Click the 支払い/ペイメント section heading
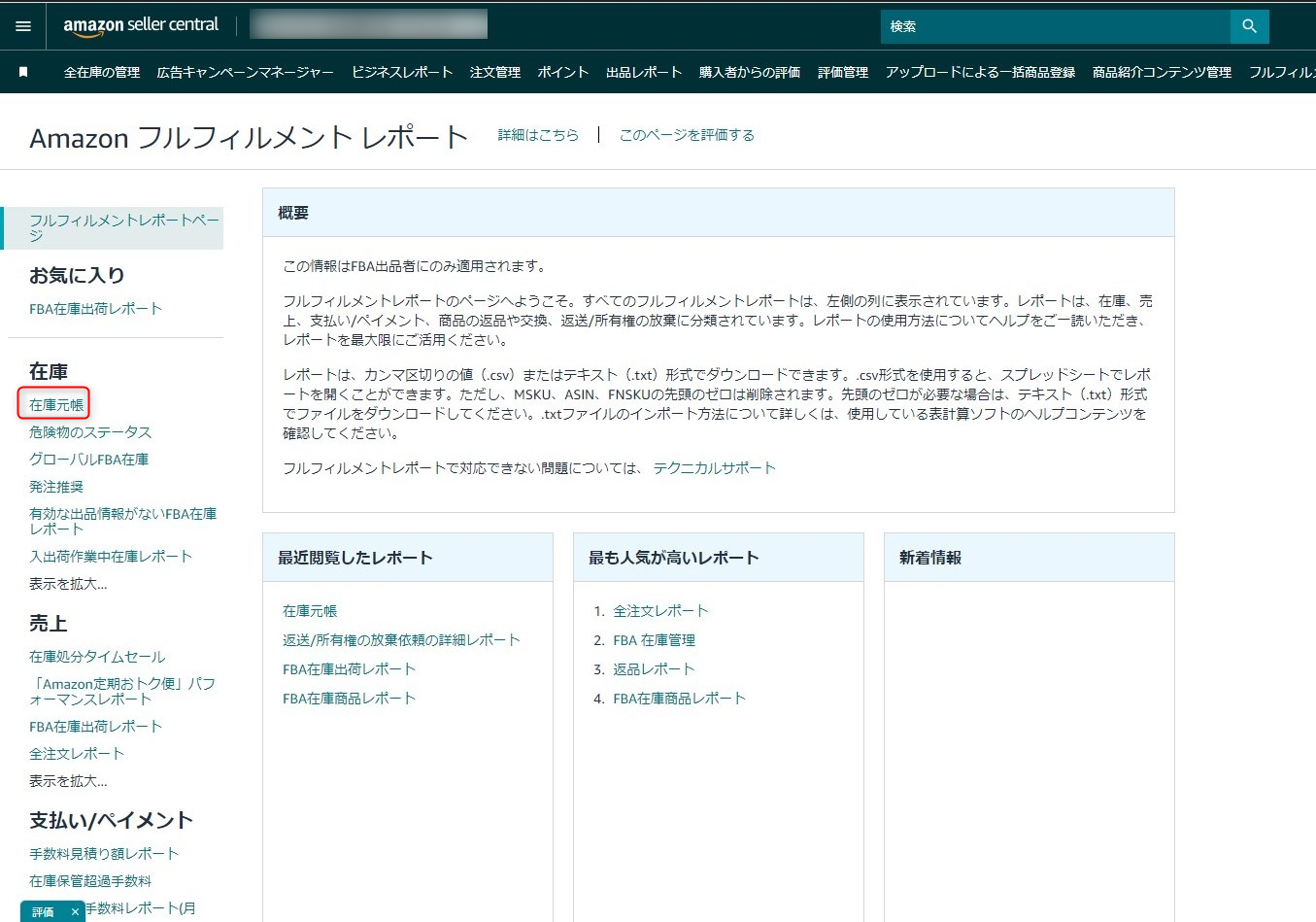This screenshot has width=1316, height=922. (x=111, y=821)
